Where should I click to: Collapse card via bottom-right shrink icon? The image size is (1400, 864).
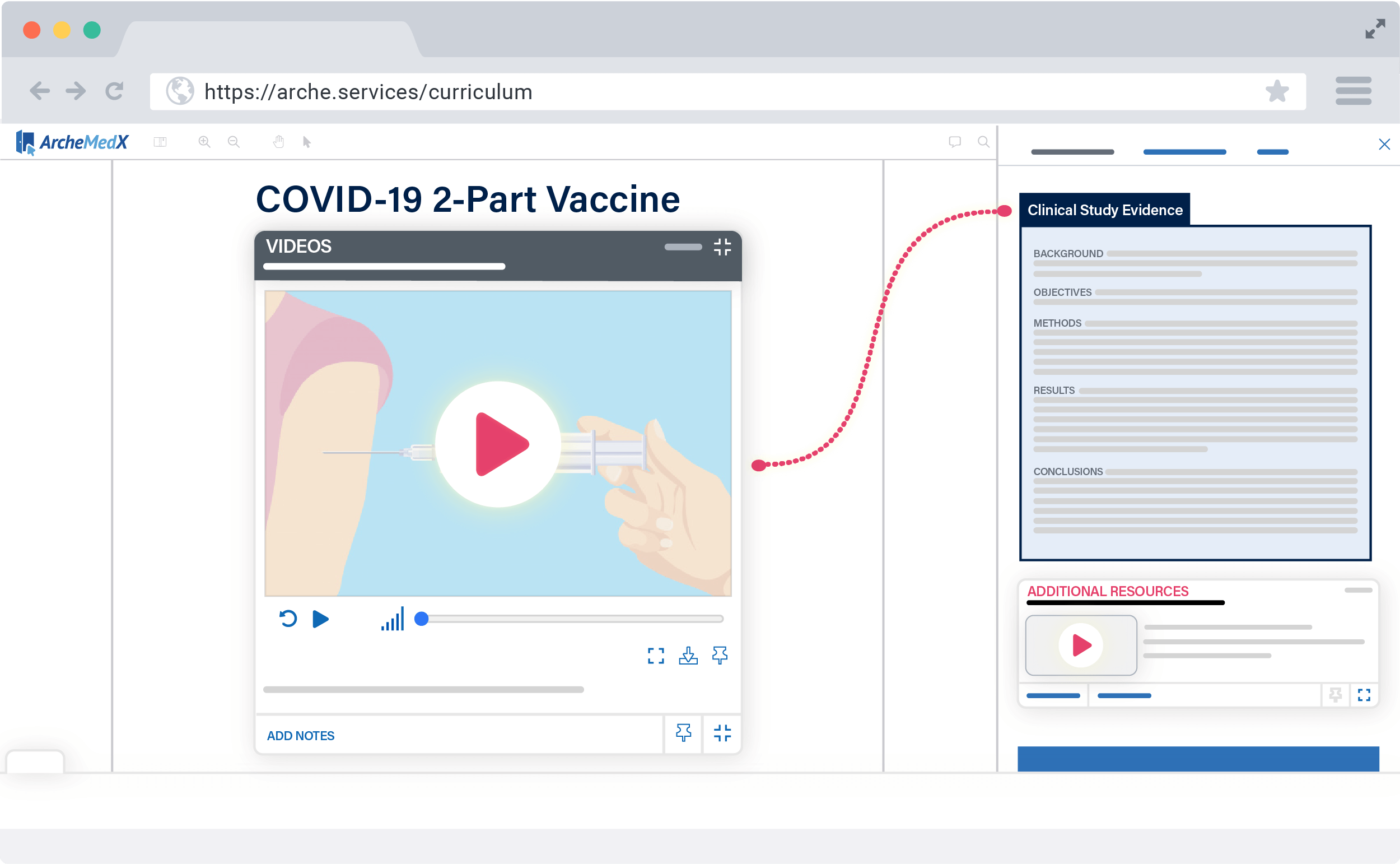722,733
